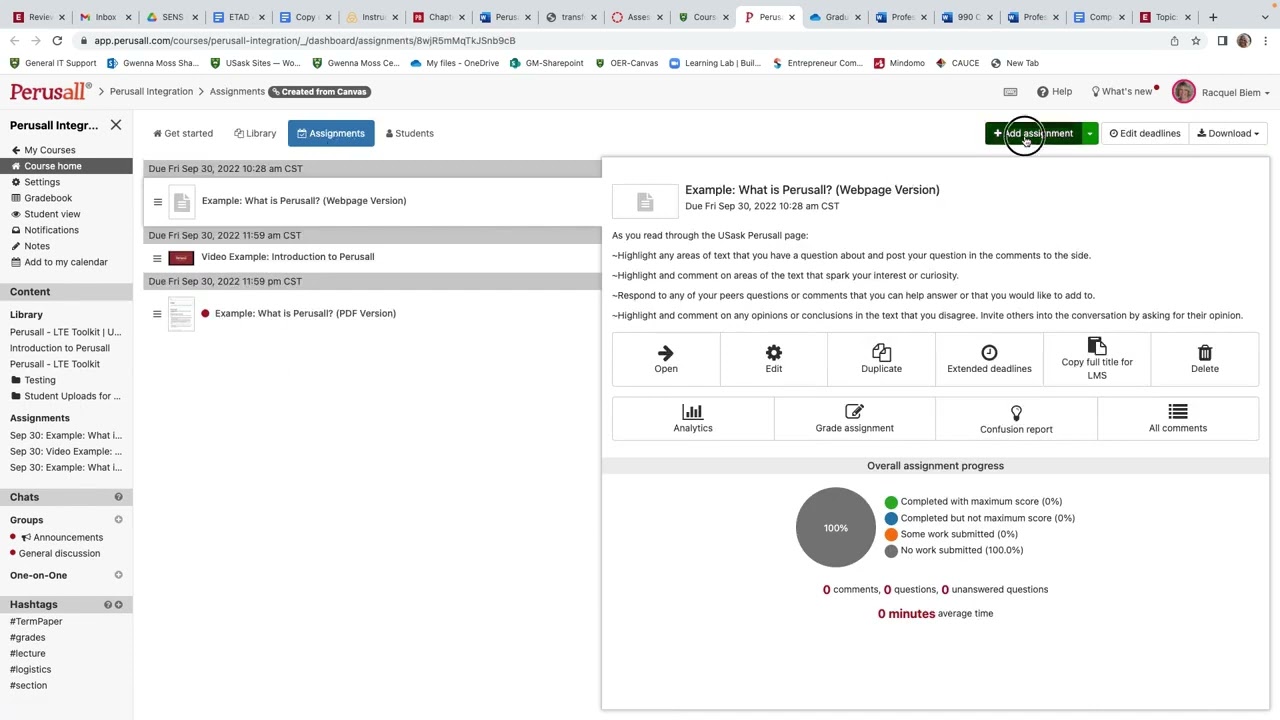Open Extended deadlines clock option

pos(989,359)
